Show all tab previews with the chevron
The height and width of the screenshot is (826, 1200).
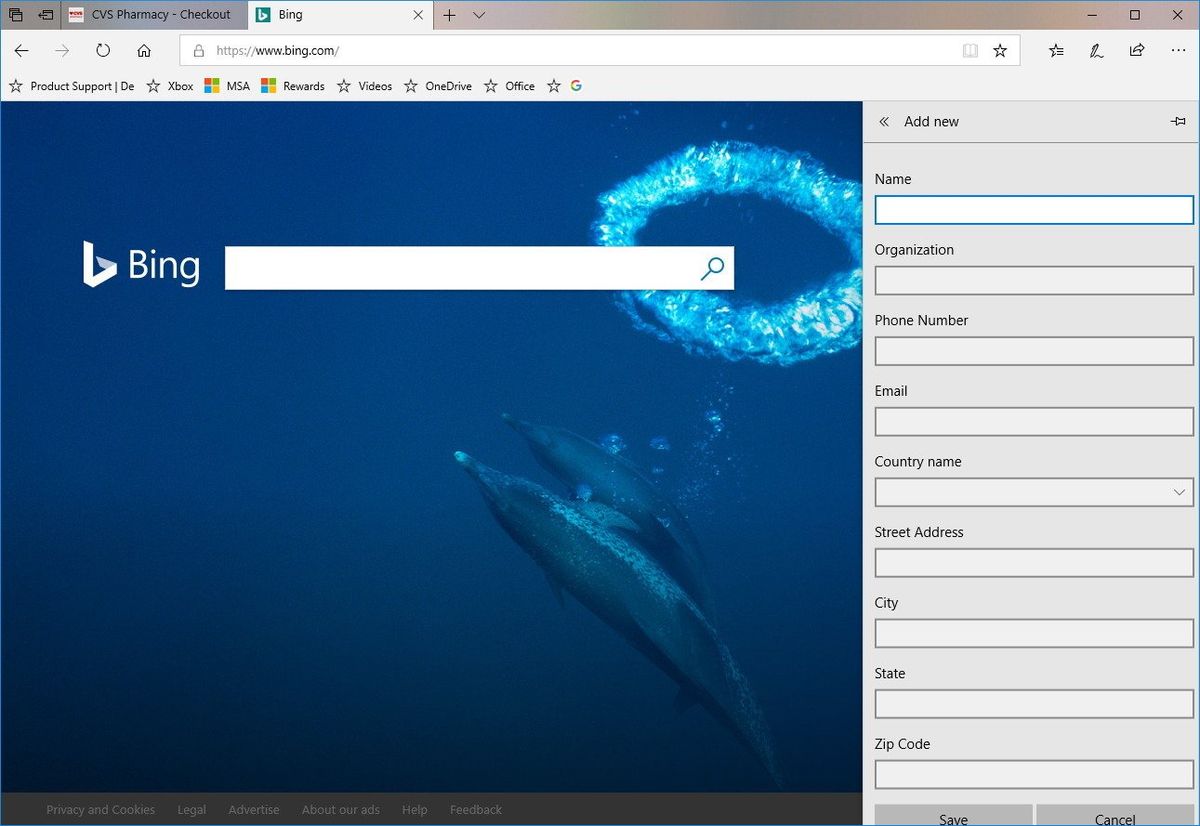[x=478, y=16]
